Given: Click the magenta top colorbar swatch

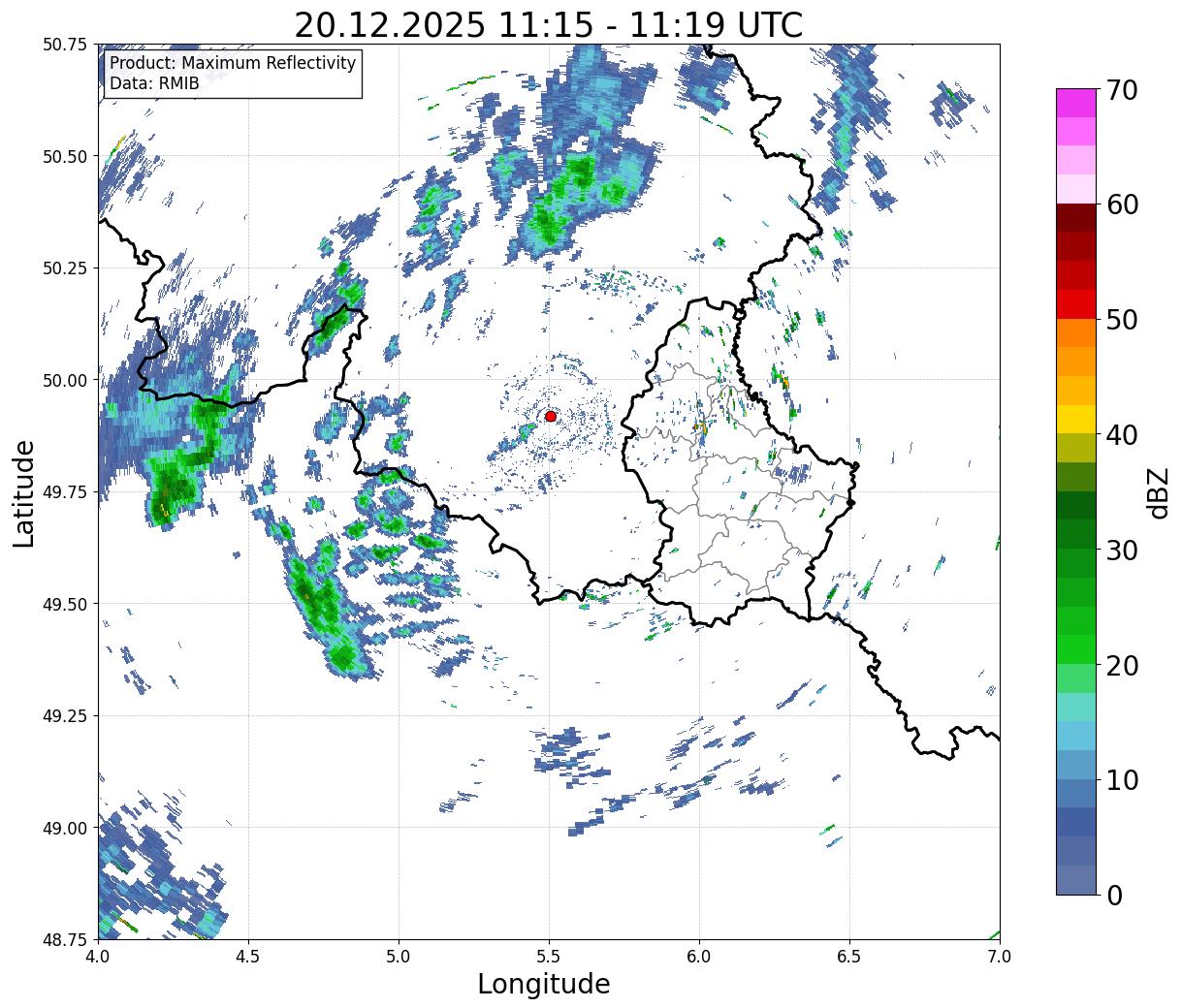Looking at the screenshot, I should [1076, 103].
